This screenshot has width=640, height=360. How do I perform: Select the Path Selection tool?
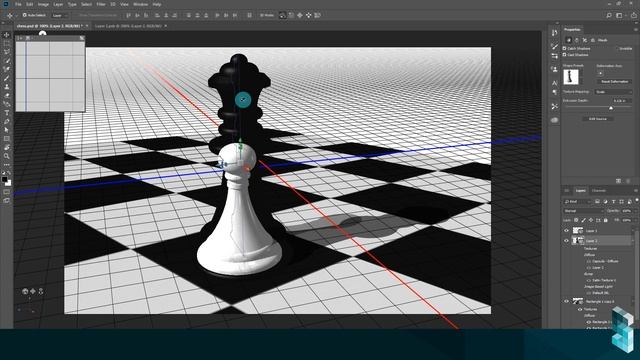pyautogui.click(x=7, y=130)
